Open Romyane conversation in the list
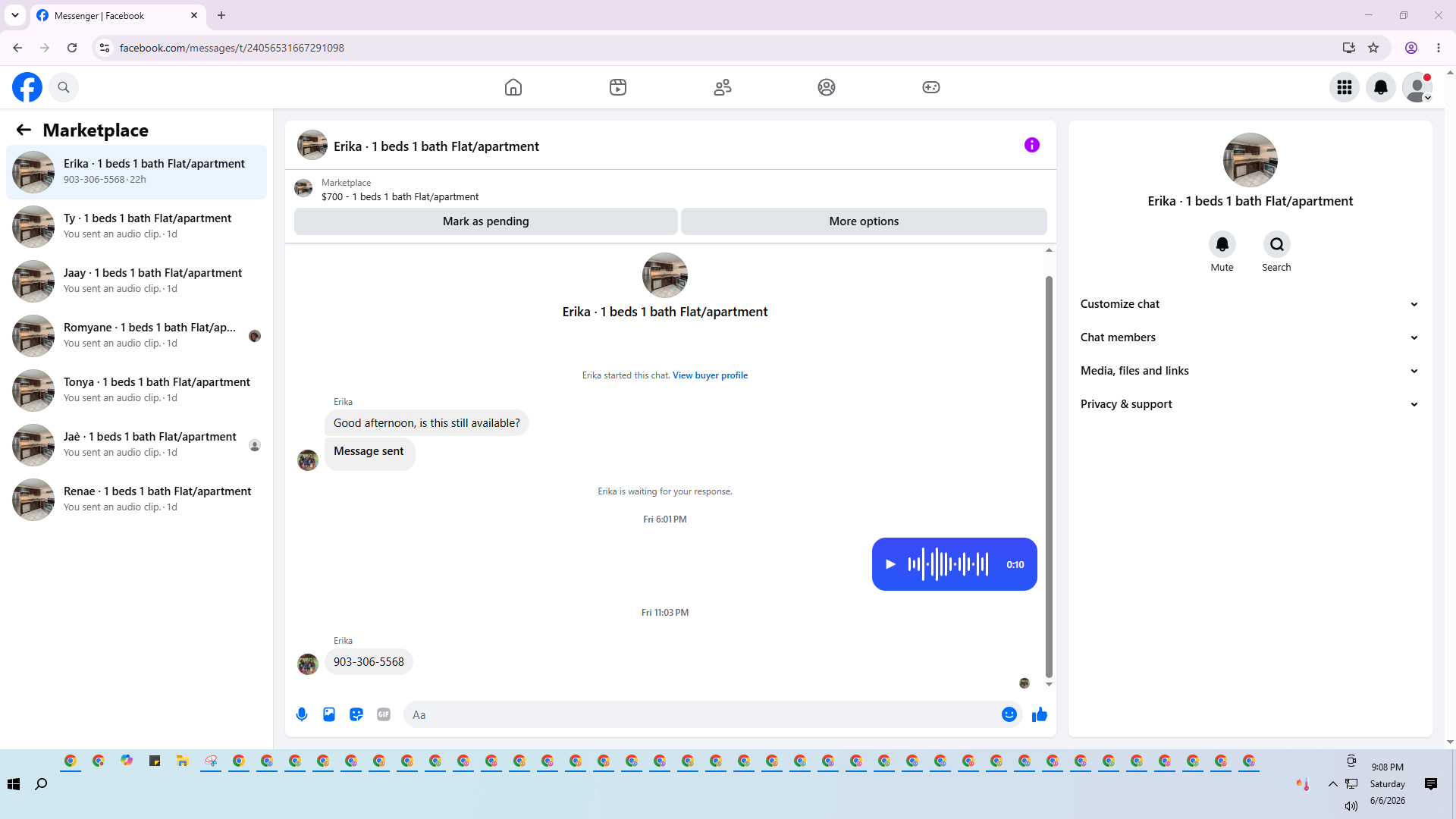The width and height of the screenshot is (1456, 819). click(x=136, y=336)
